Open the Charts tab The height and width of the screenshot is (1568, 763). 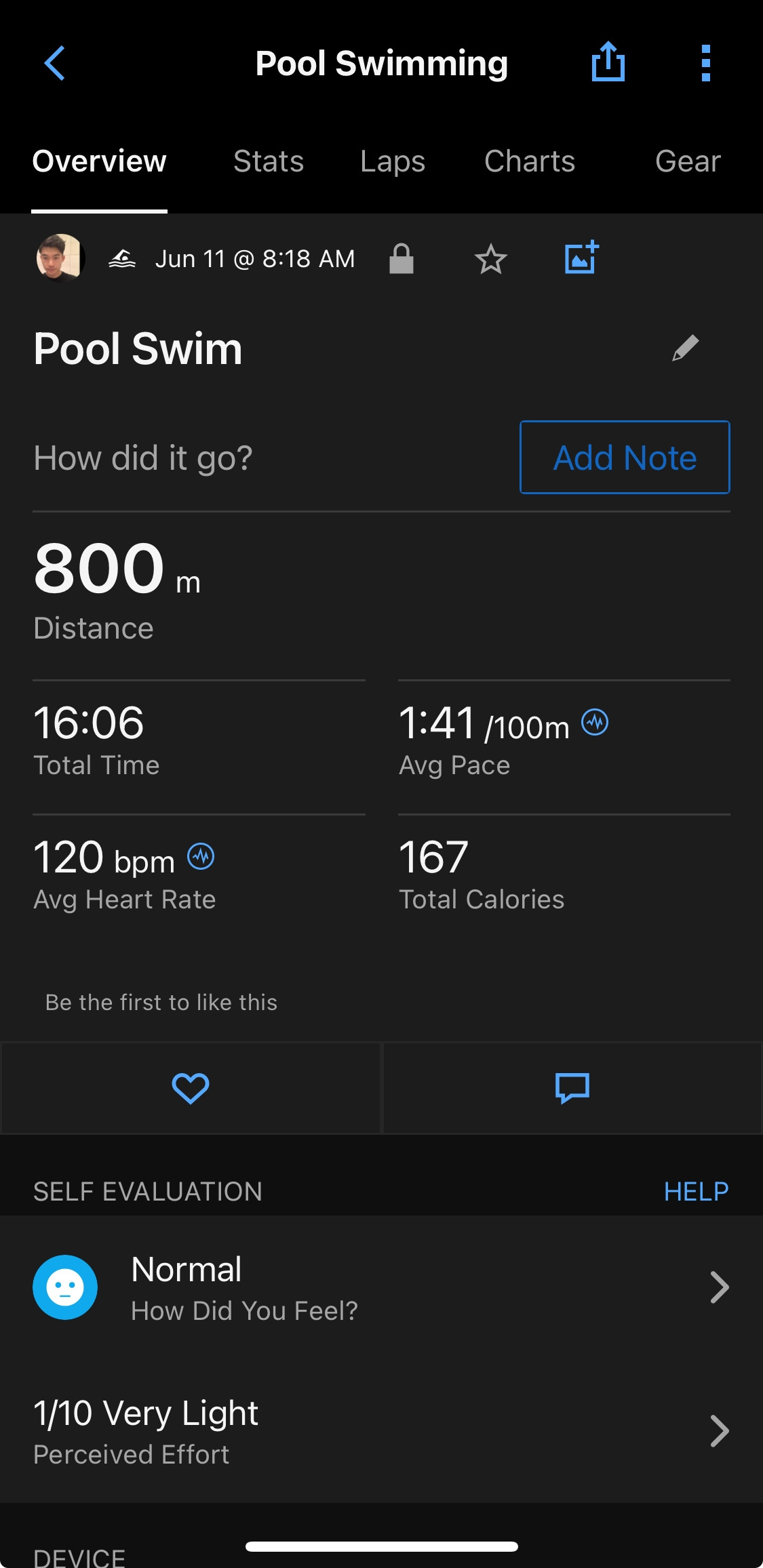click(530, 161)
